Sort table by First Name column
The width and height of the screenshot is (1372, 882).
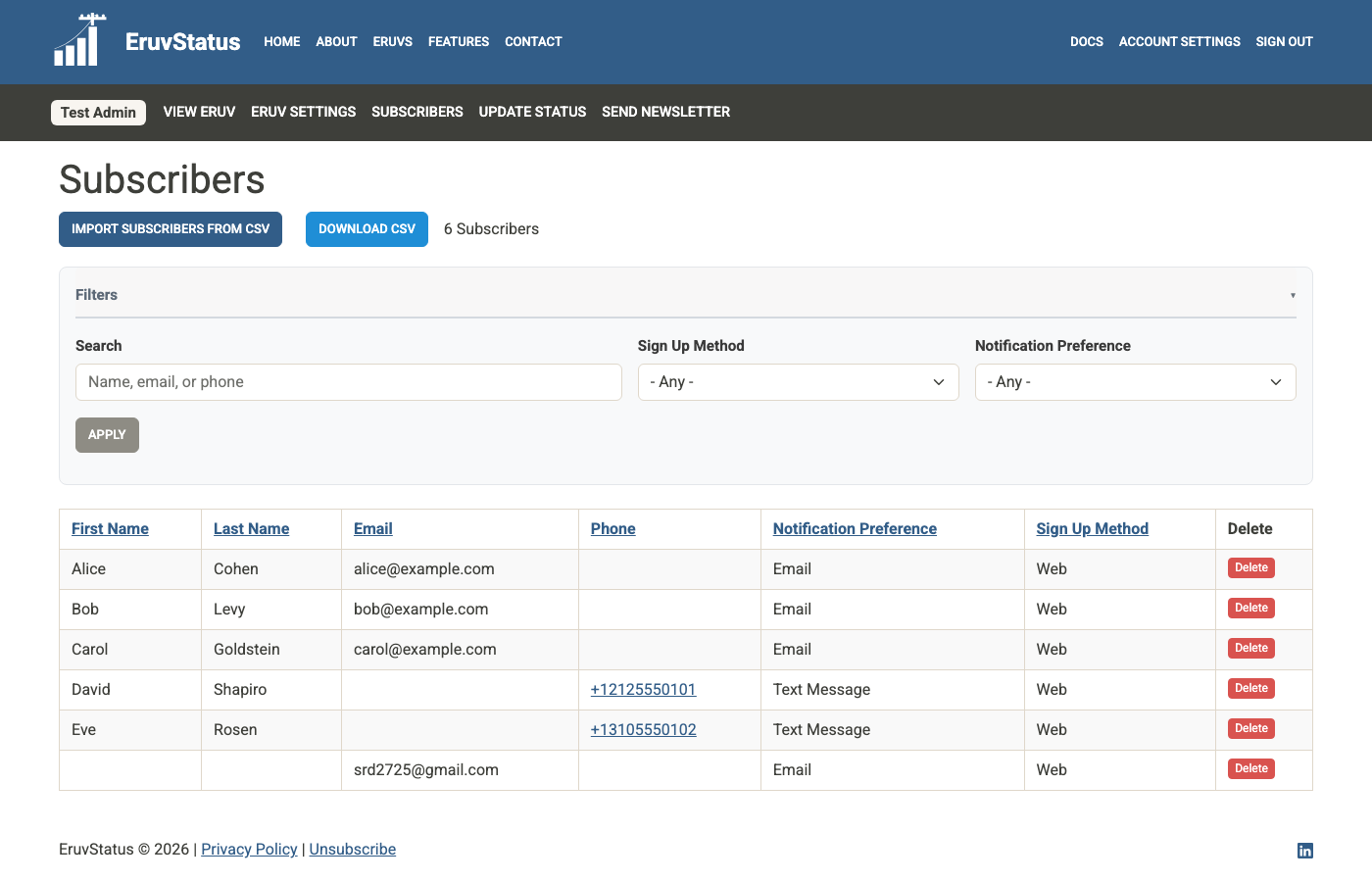(x=110, y=529)
